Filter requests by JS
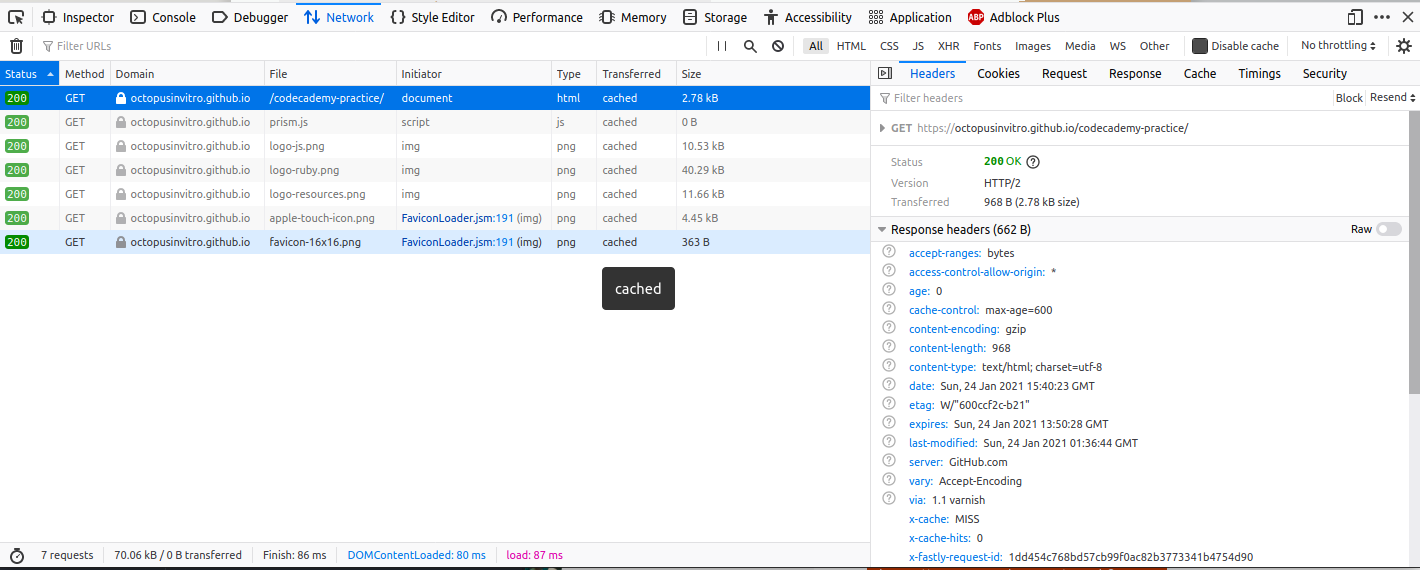This screenshot has width=1420, height=570. tap(918, 46)
